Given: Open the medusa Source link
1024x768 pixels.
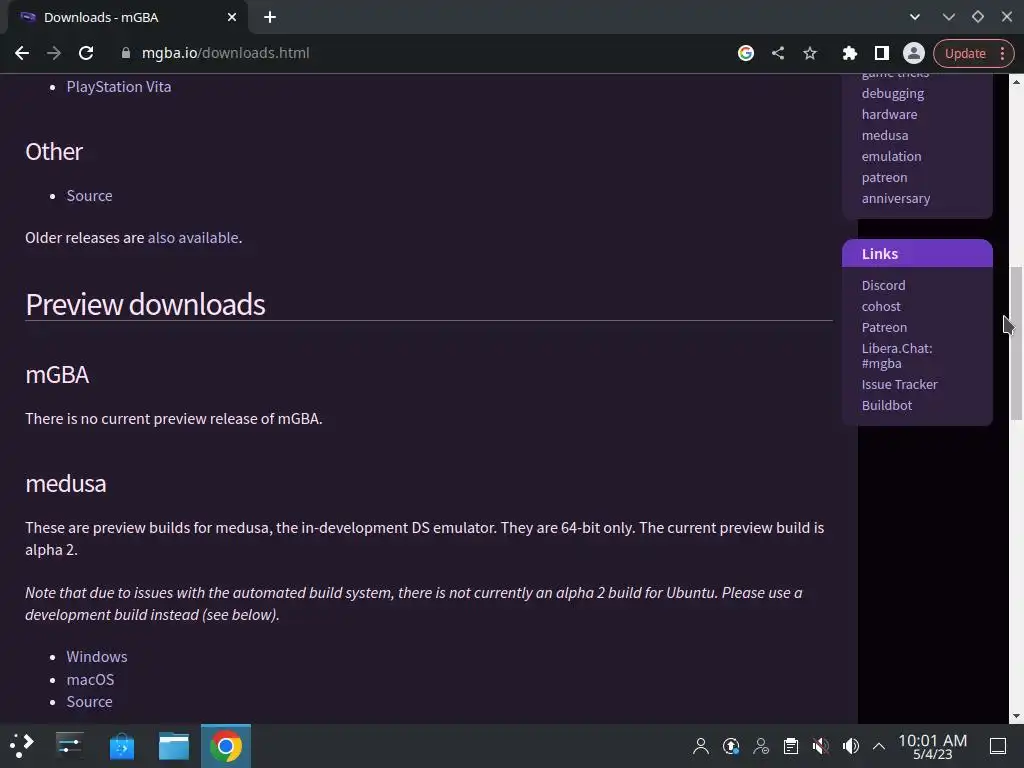Looking at the screenshot, I should (x=89, y=702).
